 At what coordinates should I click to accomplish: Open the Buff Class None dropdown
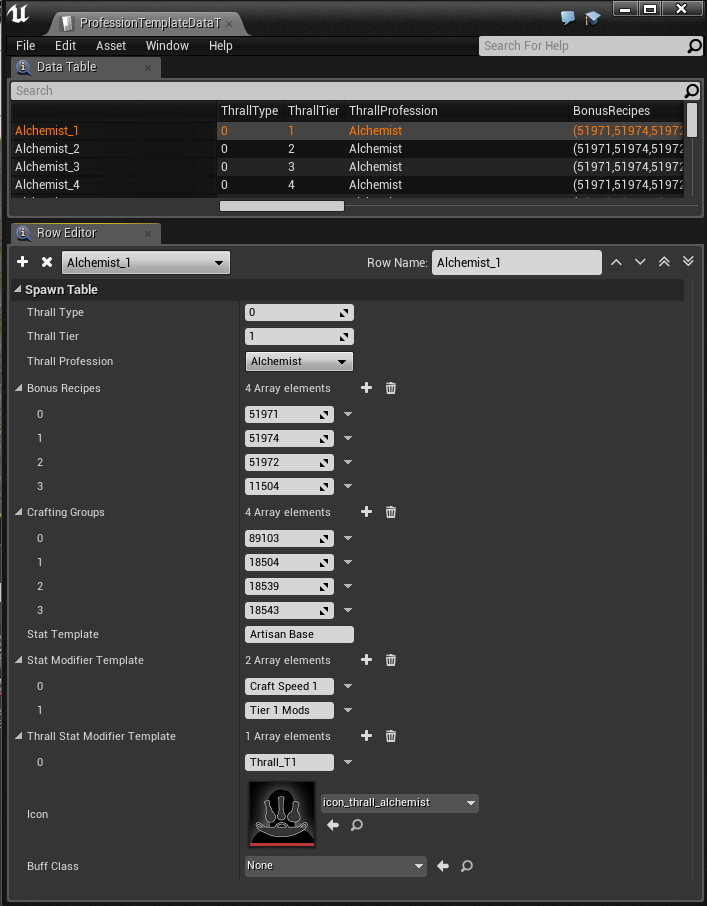[336, 866]
